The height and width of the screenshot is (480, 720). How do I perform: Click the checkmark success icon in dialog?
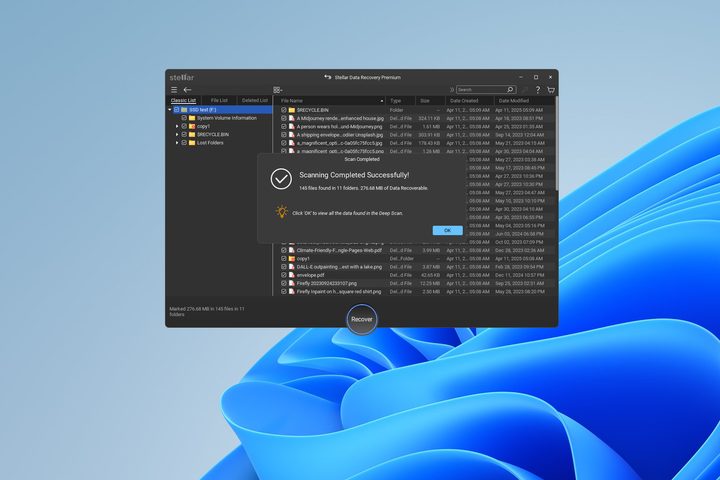coord(281,179)
